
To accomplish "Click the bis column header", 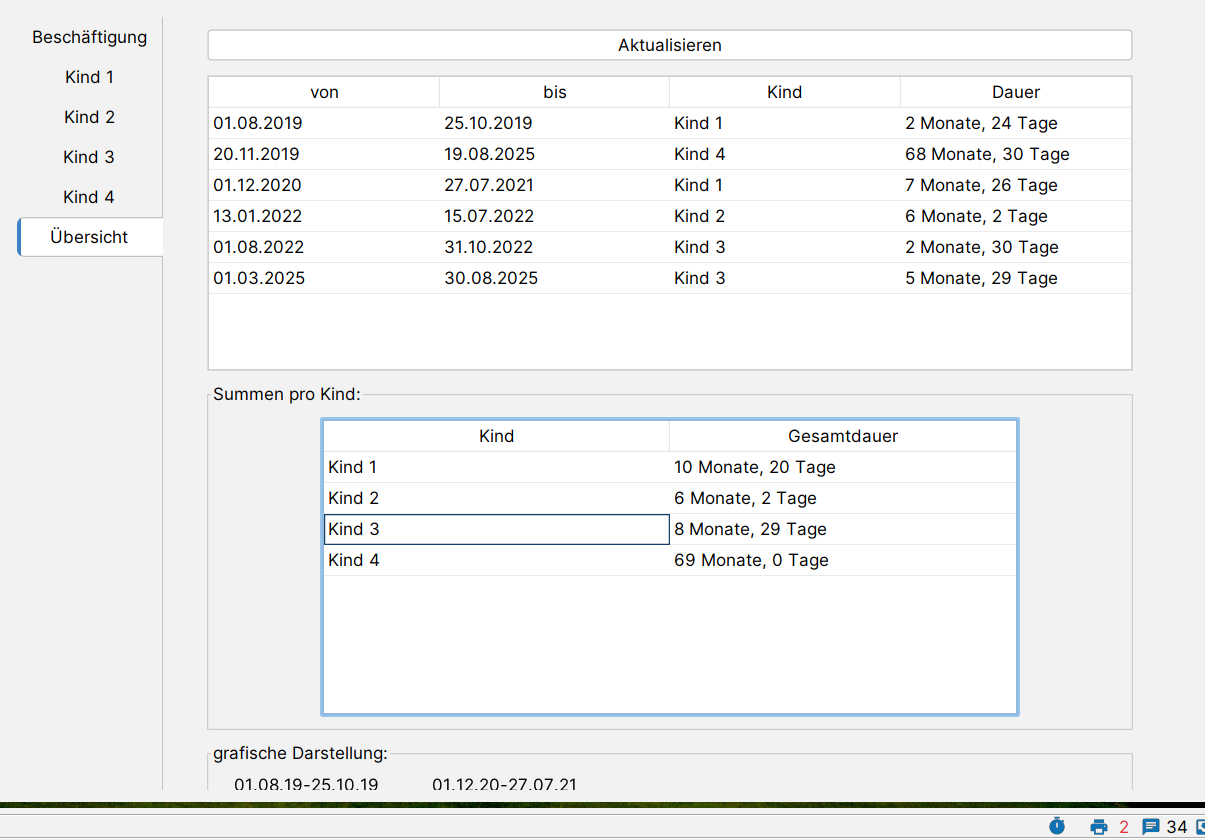I will pos(555,92).
